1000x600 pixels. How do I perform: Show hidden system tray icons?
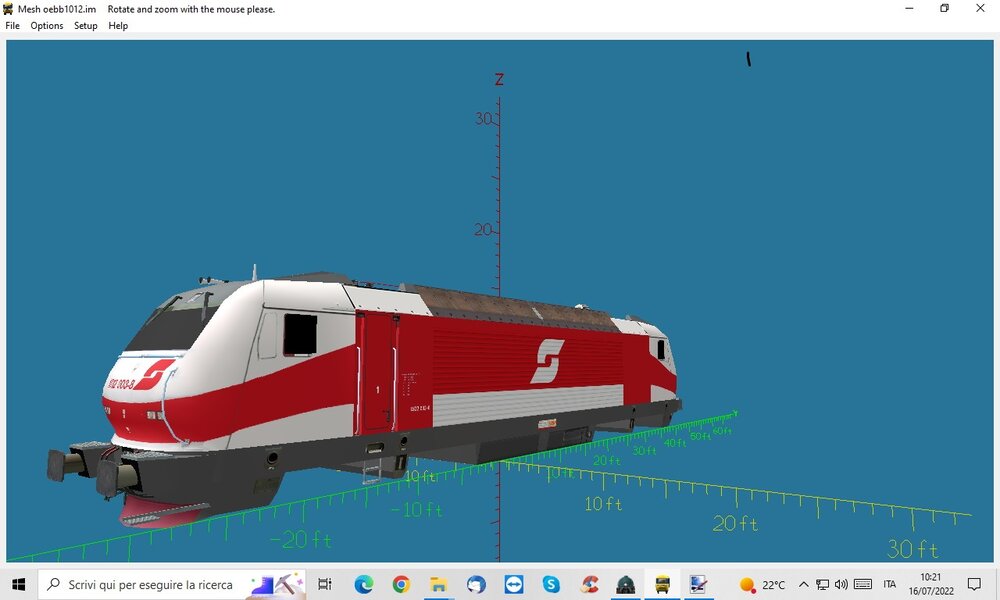point(804,584)
